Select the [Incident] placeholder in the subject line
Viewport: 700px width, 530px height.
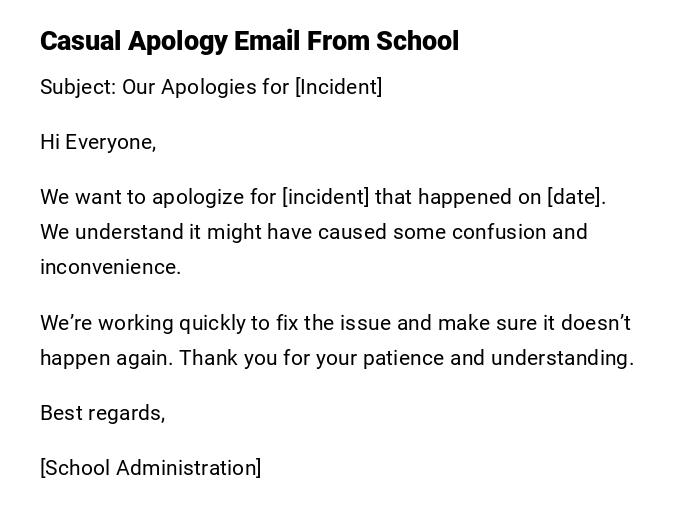click(x=338, y=87)
